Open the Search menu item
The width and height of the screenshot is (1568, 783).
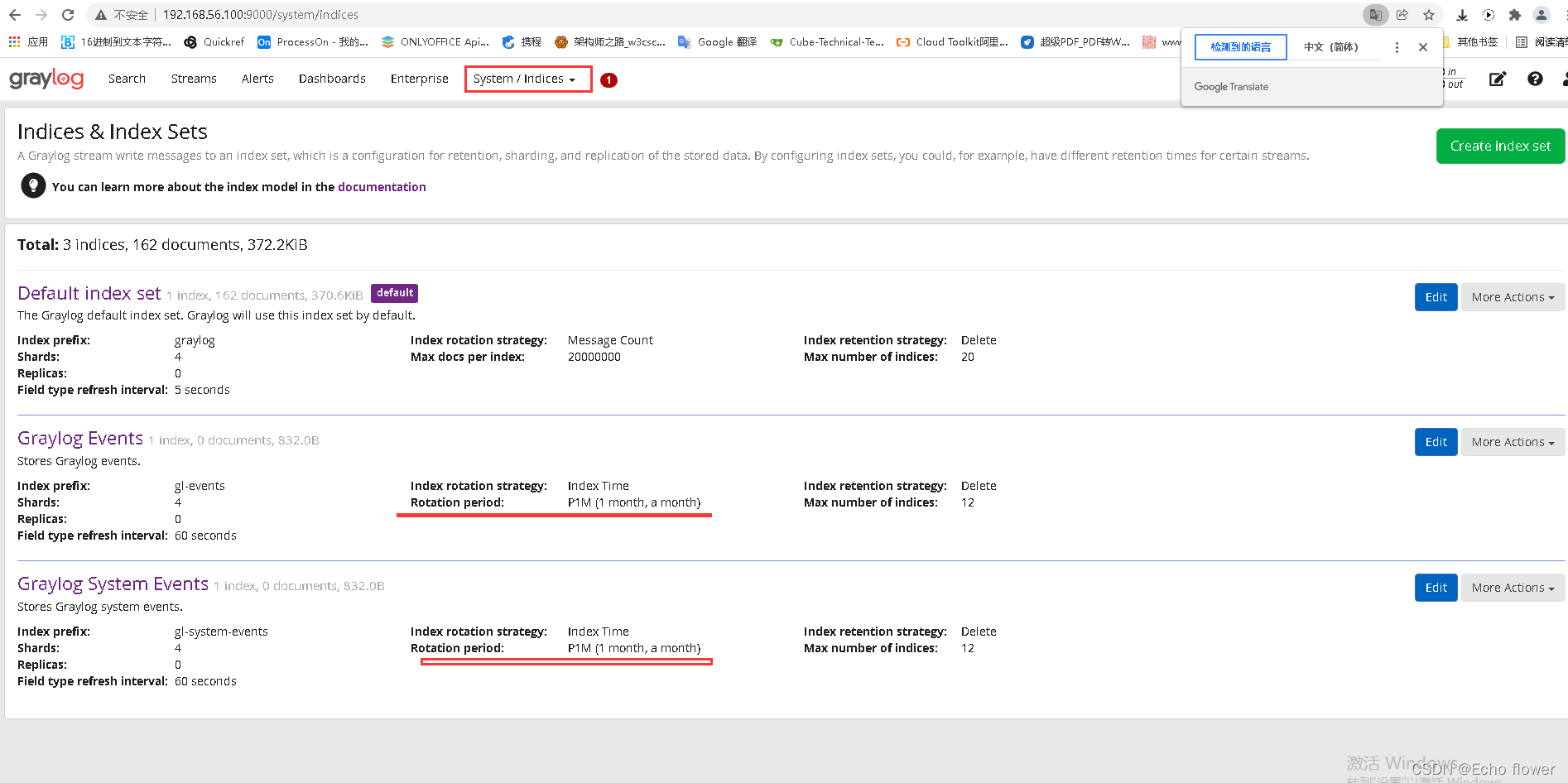(x=127, y=79)
